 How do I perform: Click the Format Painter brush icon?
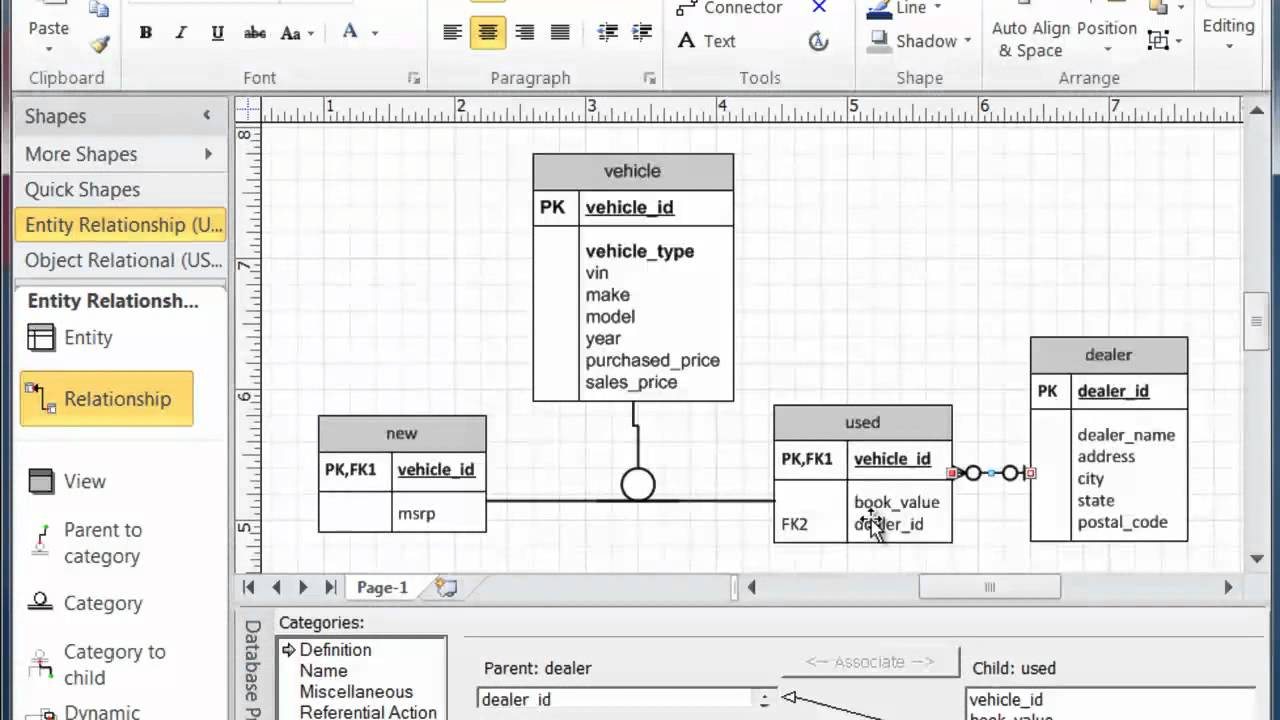(x=99, y=44)
